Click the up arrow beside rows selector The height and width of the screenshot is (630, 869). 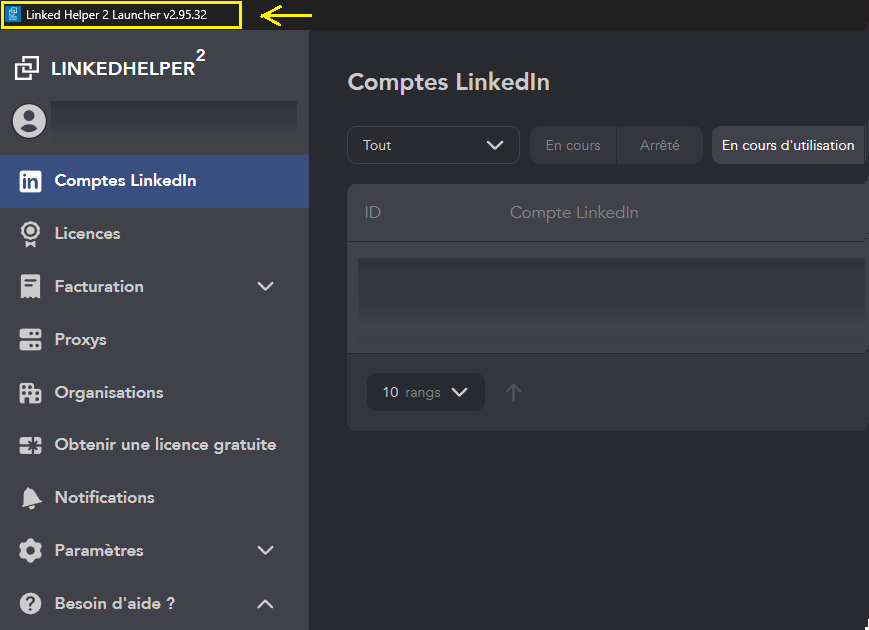point(513,392)
